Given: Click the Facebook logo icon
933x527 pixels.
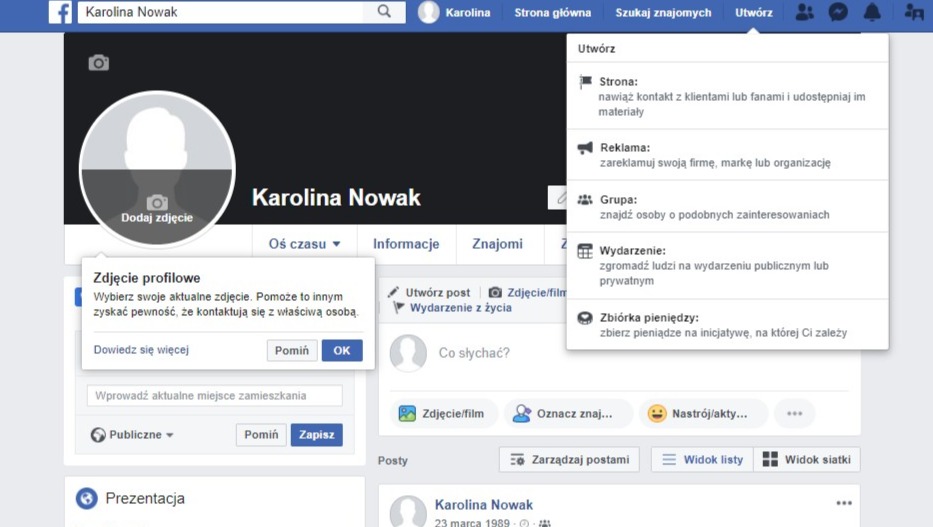Looking at the screenshot, I should point(60,12).
